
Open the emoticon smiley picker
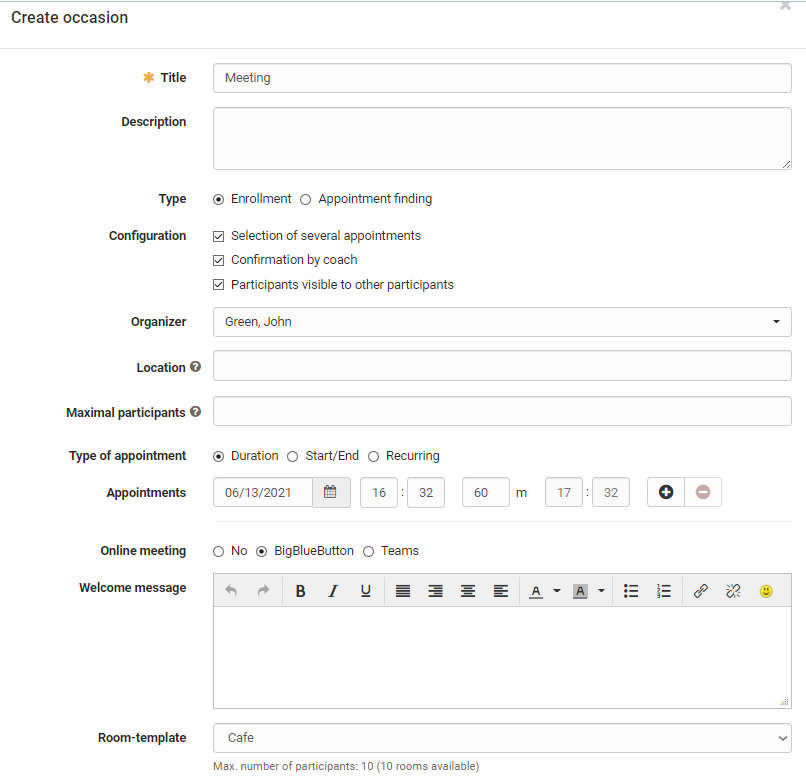coord(766,591)
